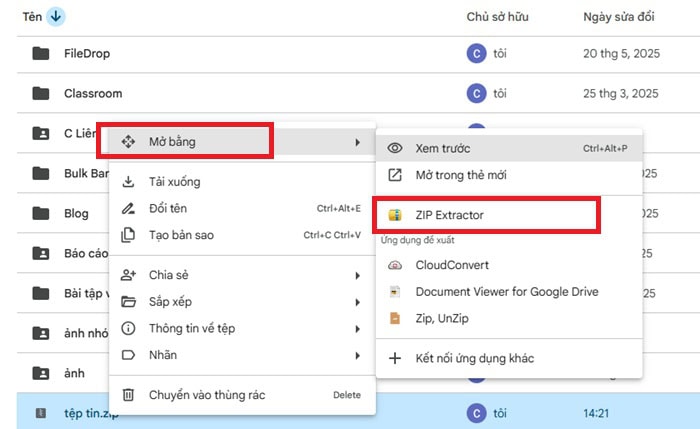This screenshot has height=429, width=700.
Task: Click the trash icon for Chuyển vào thùng rác
Action: 128,395
